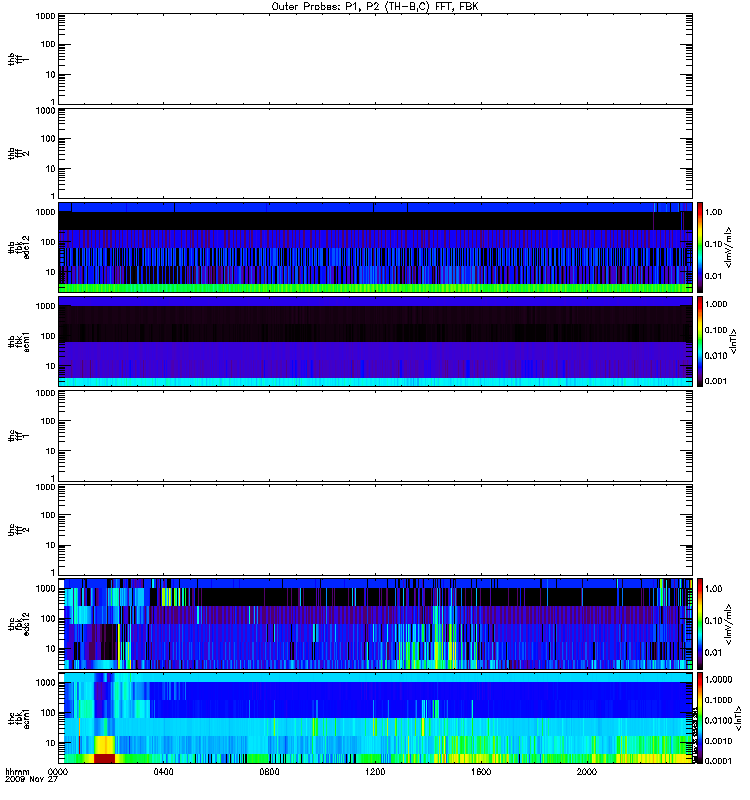This screenshot has height=800, width=750.
Task: Click '0.001' tick on thb scm1 color bar
Action: (716, 381)
